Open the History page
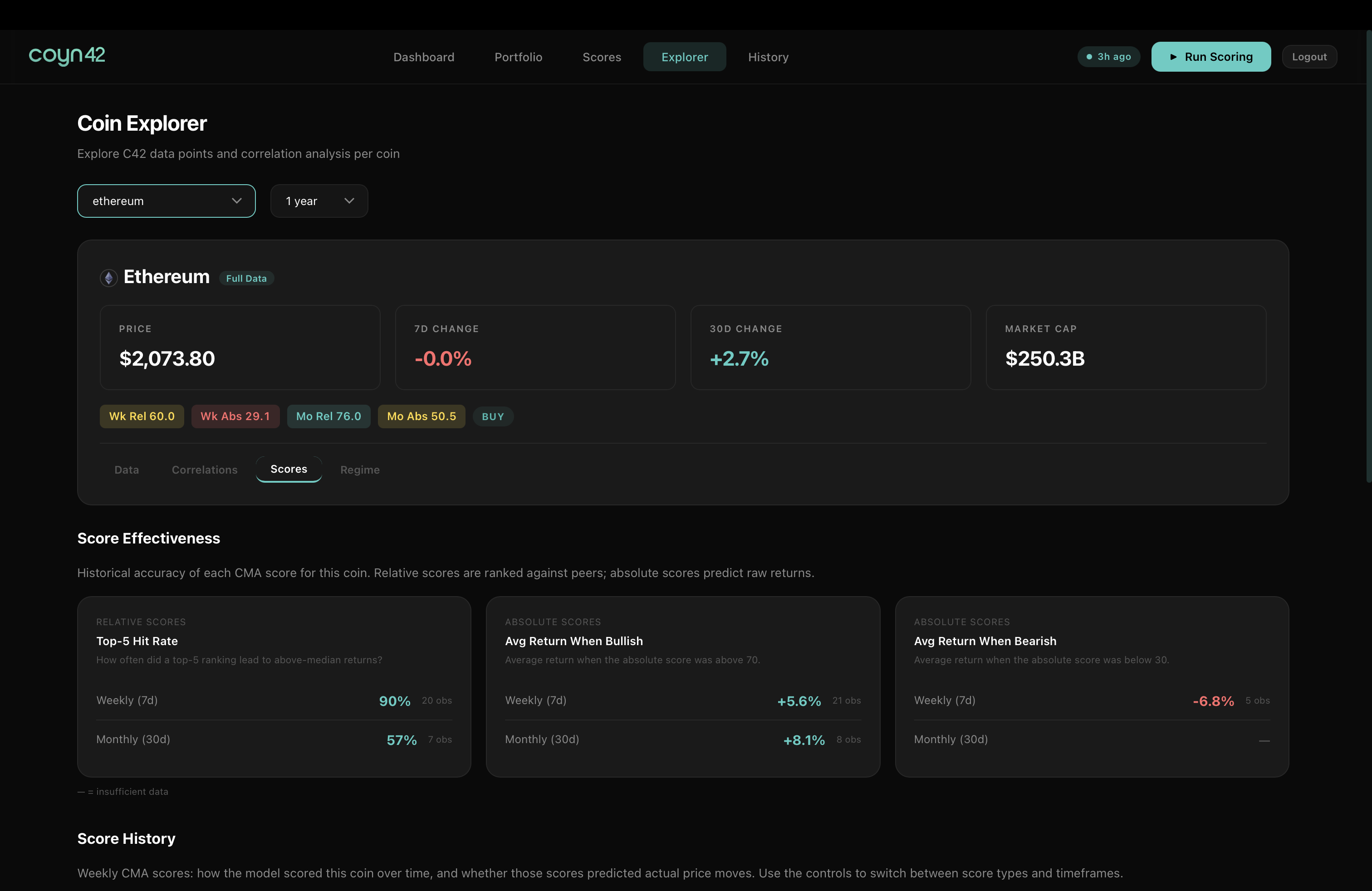The width and height of the screenshot is (1372, 891). [x=769, y=56]
